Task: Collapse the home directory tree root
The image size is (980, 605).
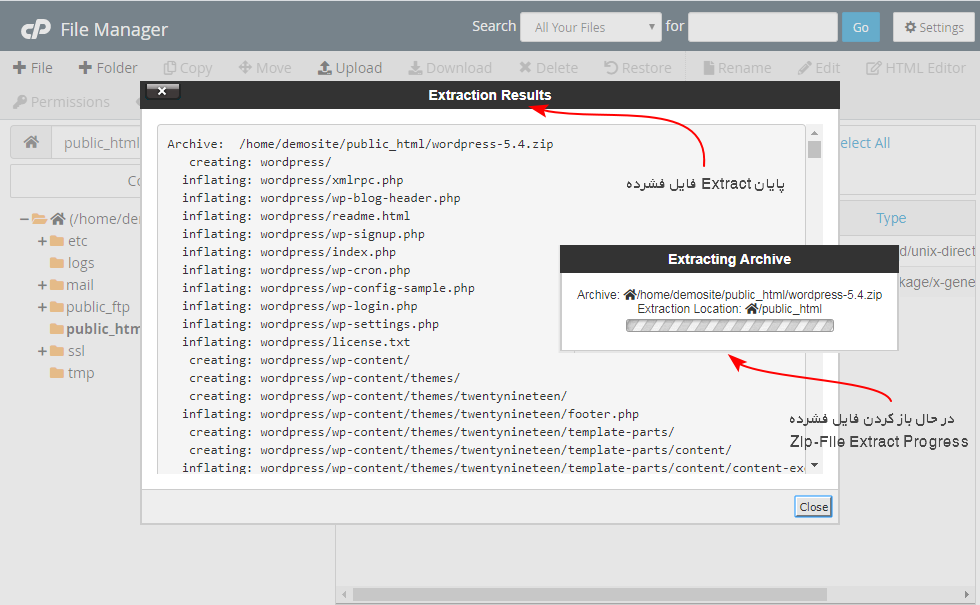Action: click(x=24, y=219)
